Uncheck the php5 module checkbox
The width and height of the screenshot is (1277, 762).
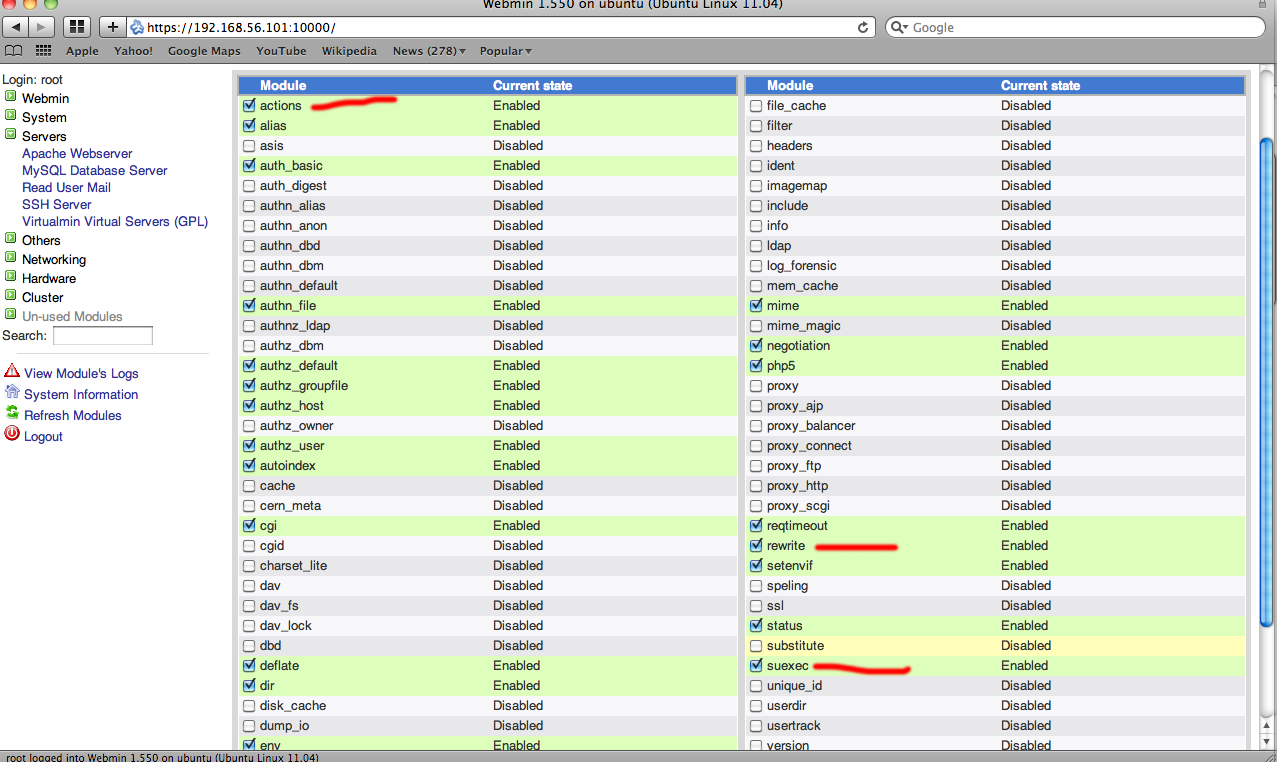(x=756, y=365)
